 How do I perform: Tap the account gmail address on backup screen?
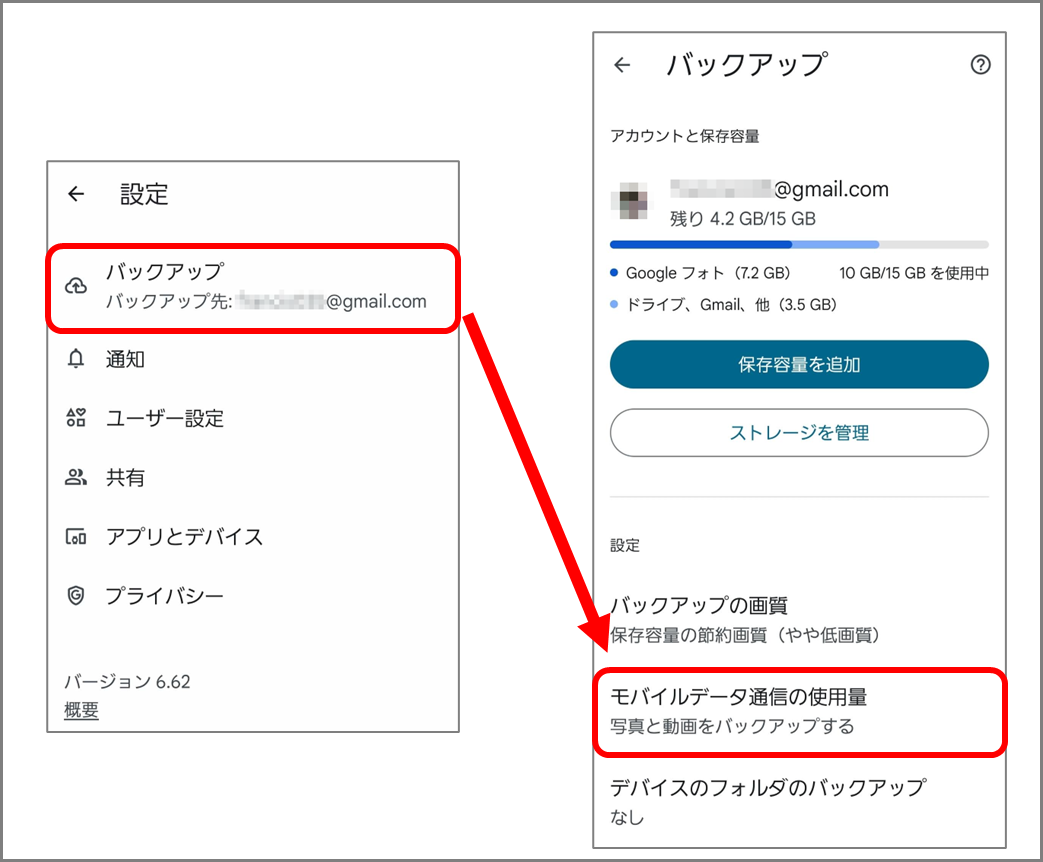click(779, 189)
